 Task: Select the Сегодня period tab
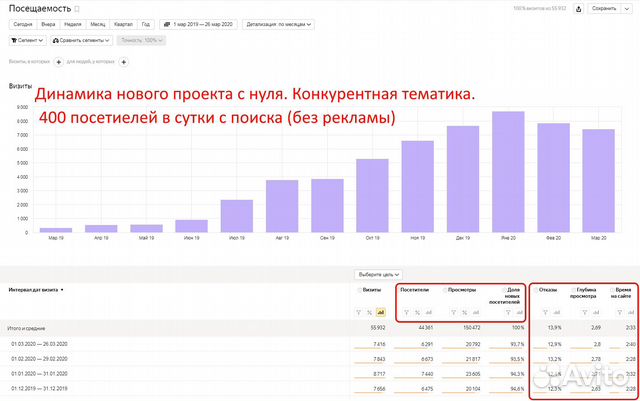pyautogui.click(x=22, y=25)
